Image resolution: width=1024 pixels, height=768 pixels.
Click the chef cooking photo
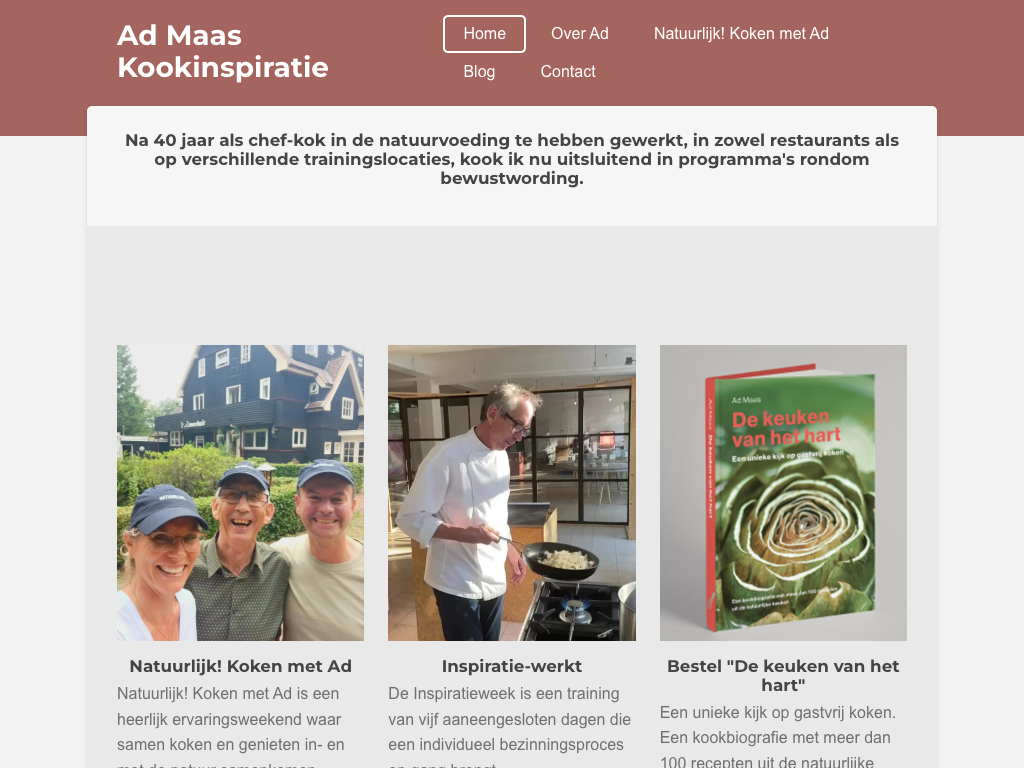(x=511, y=493)
